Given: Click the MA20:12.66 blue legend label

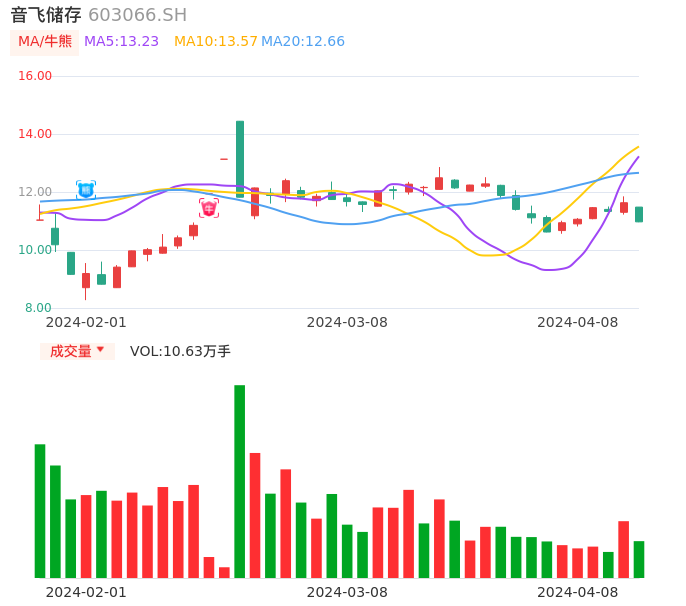Looking at the screenshot, I should point(303,42).
